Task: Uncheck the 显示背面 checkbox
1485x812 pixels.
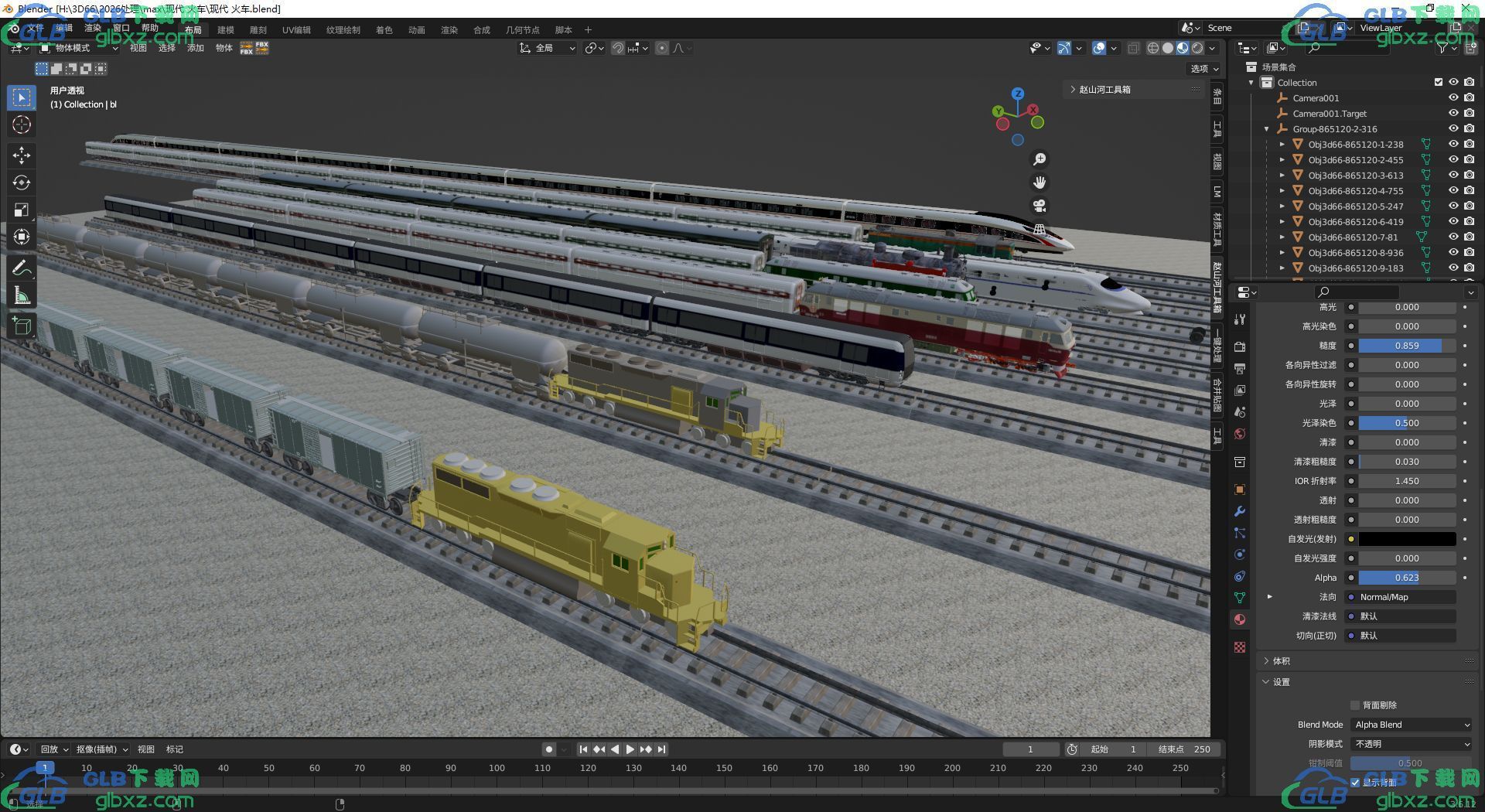Action: tap(1354, 783)
